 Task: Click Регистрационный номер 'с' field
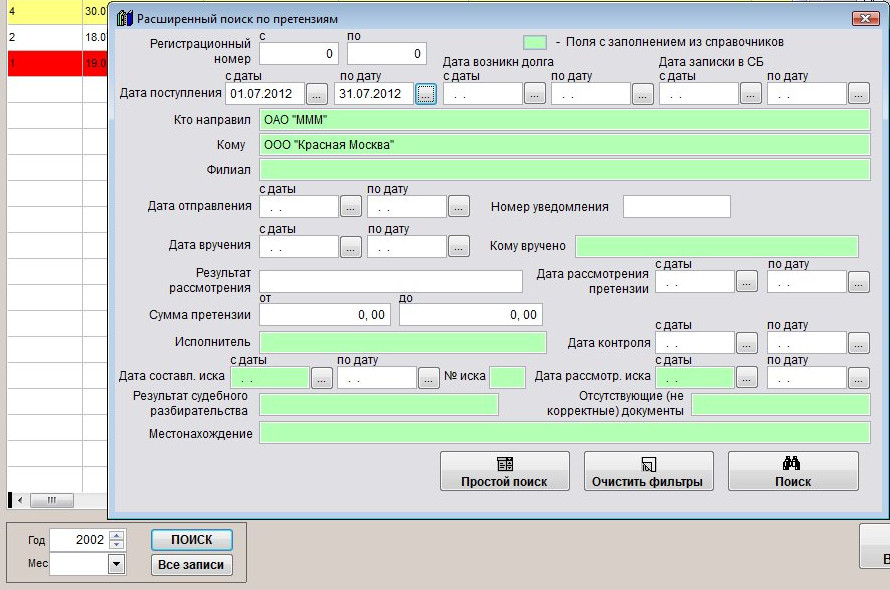point(299,54)
